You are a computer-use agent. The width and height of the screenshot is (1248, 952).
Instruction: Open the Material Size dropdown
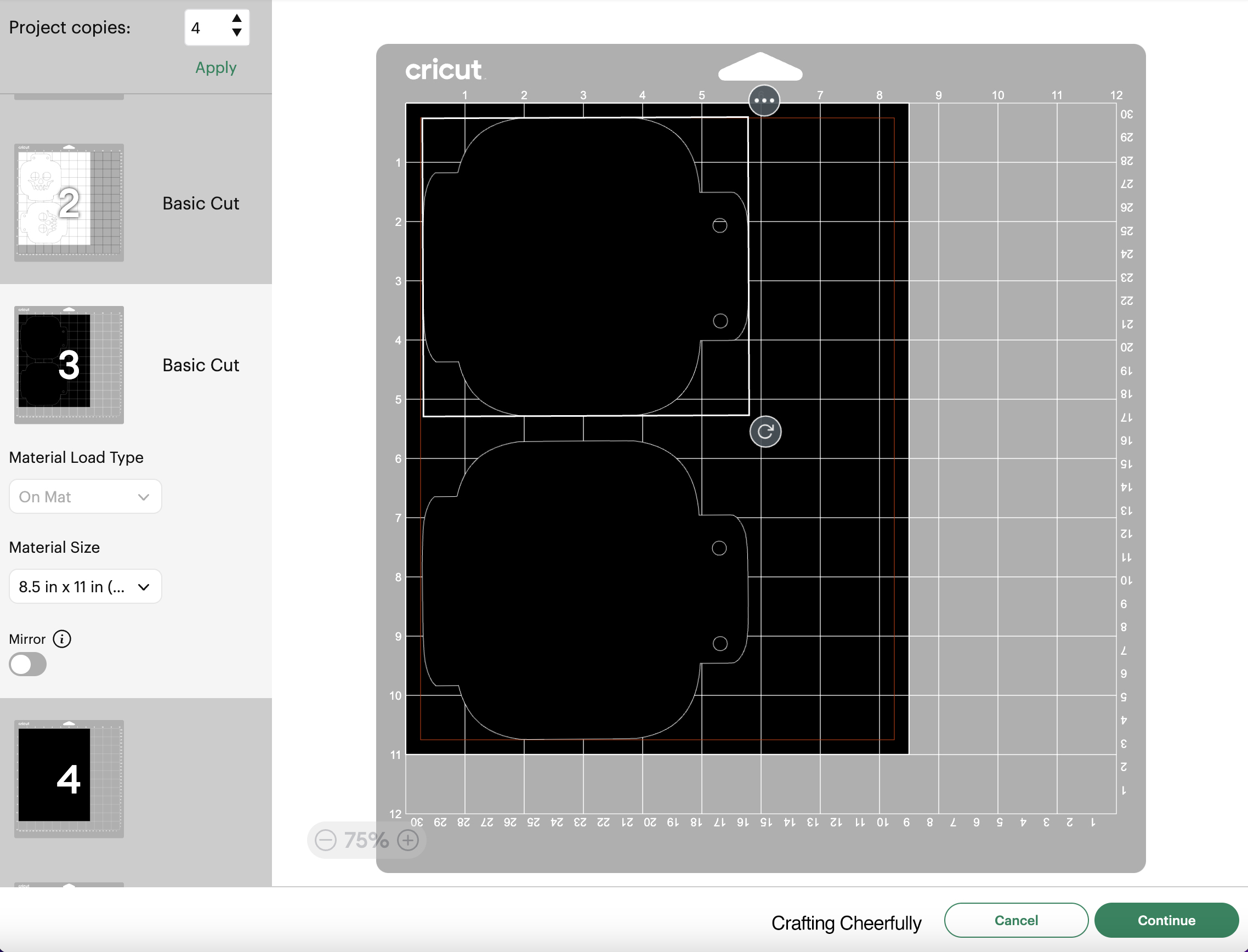85,587
